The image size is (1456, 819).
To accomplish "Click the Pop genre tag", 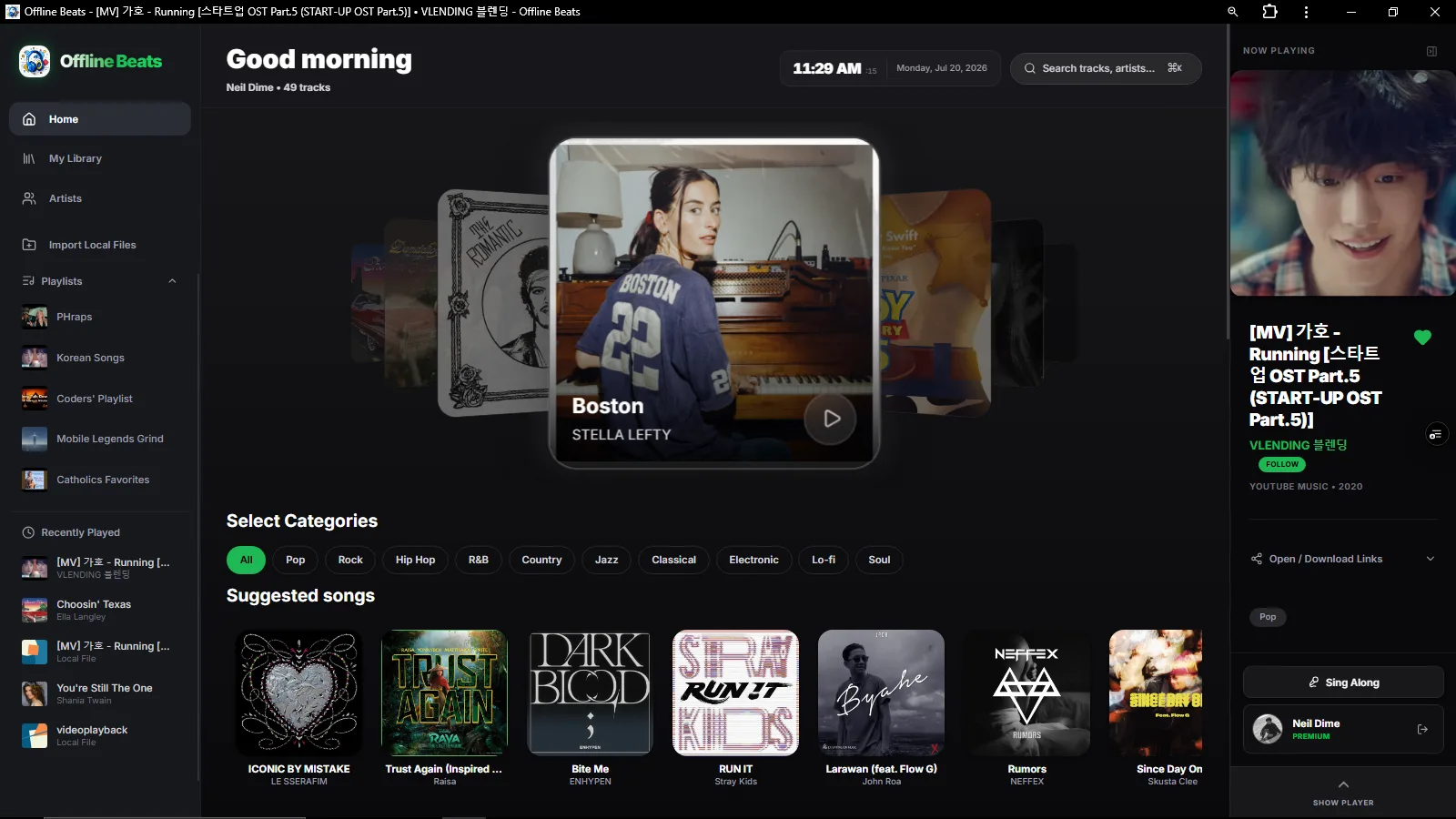I will (1268, 617).
